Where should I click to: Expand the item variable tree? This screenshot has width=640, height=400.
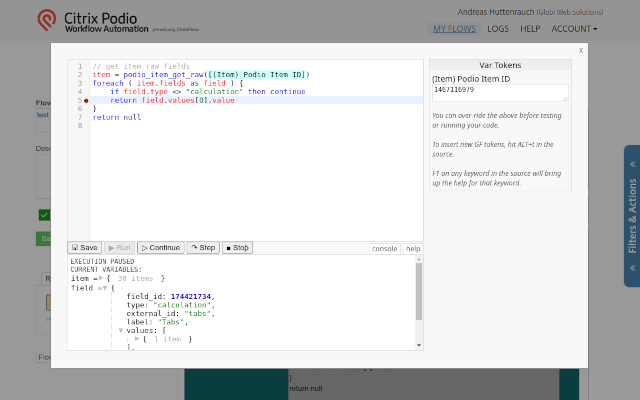(x=102, y=278)
